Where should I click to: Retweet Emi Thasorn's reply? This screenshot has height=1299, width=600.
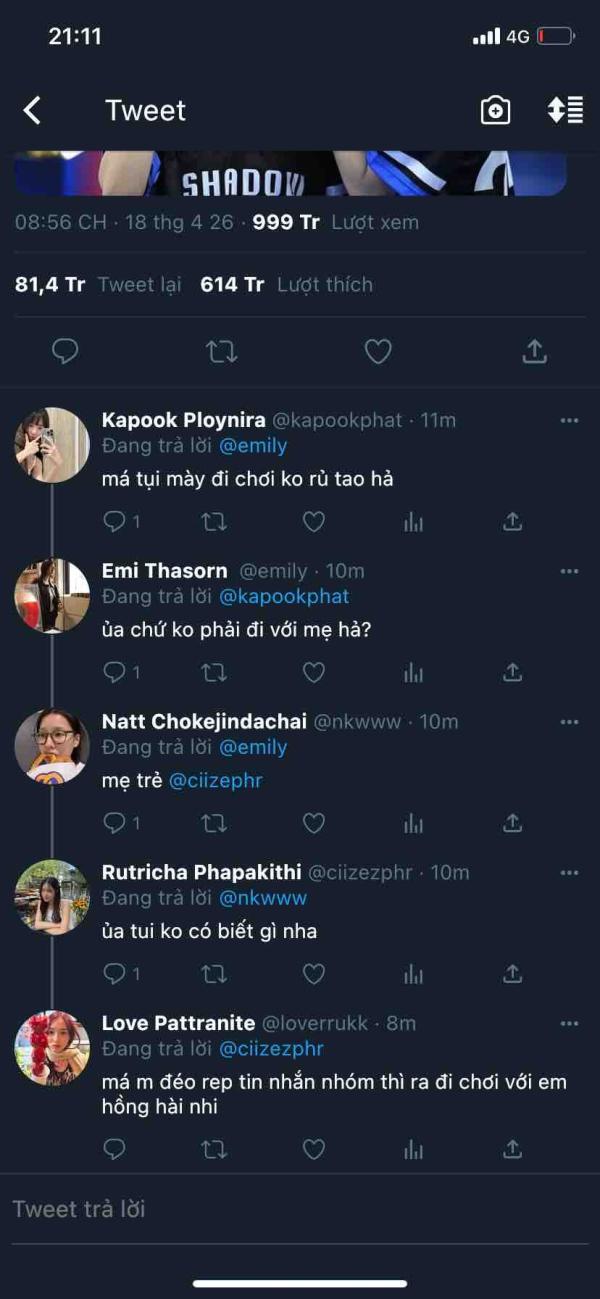tap(214, 673)
